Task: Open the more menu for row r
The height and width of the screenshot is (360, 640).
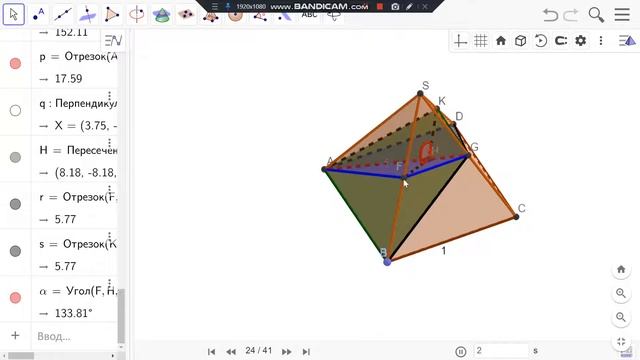Action: click(109, 190)
